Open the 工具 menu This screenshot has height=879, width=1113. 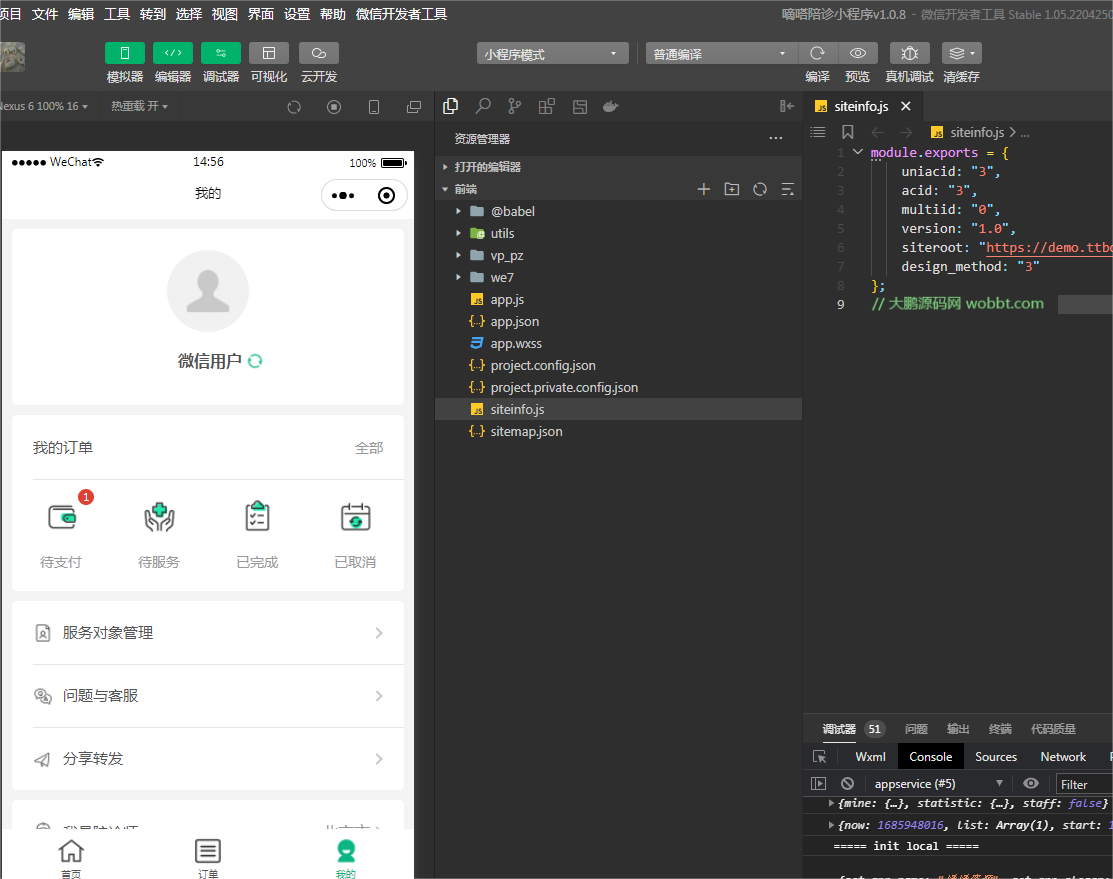click(117, 14)
